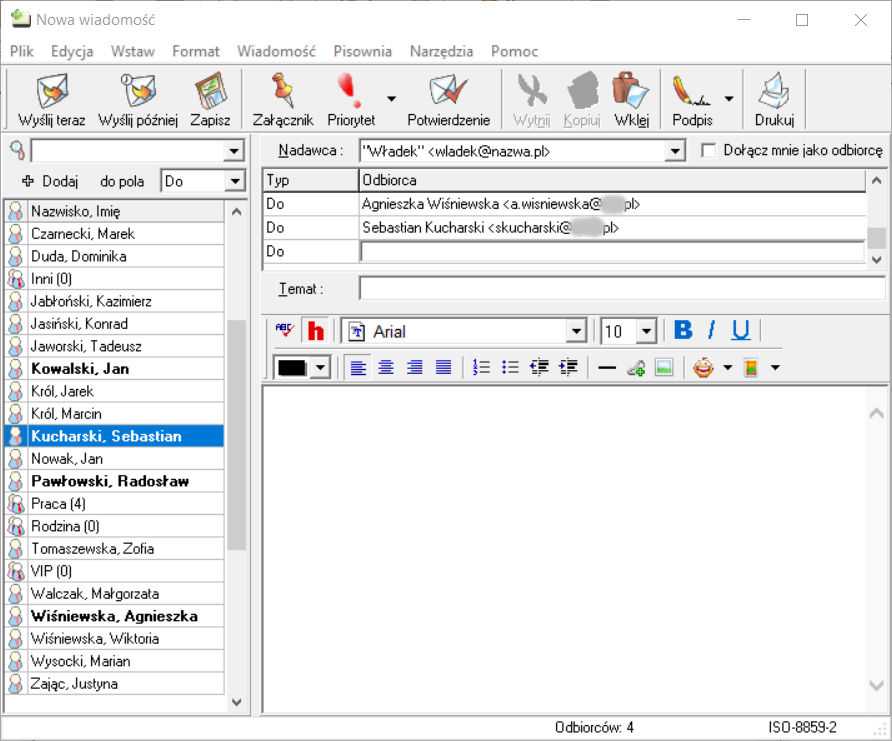The width and height of the screenshot is (892, 741).
Task: Open the Plik menu
Action: 22,51
